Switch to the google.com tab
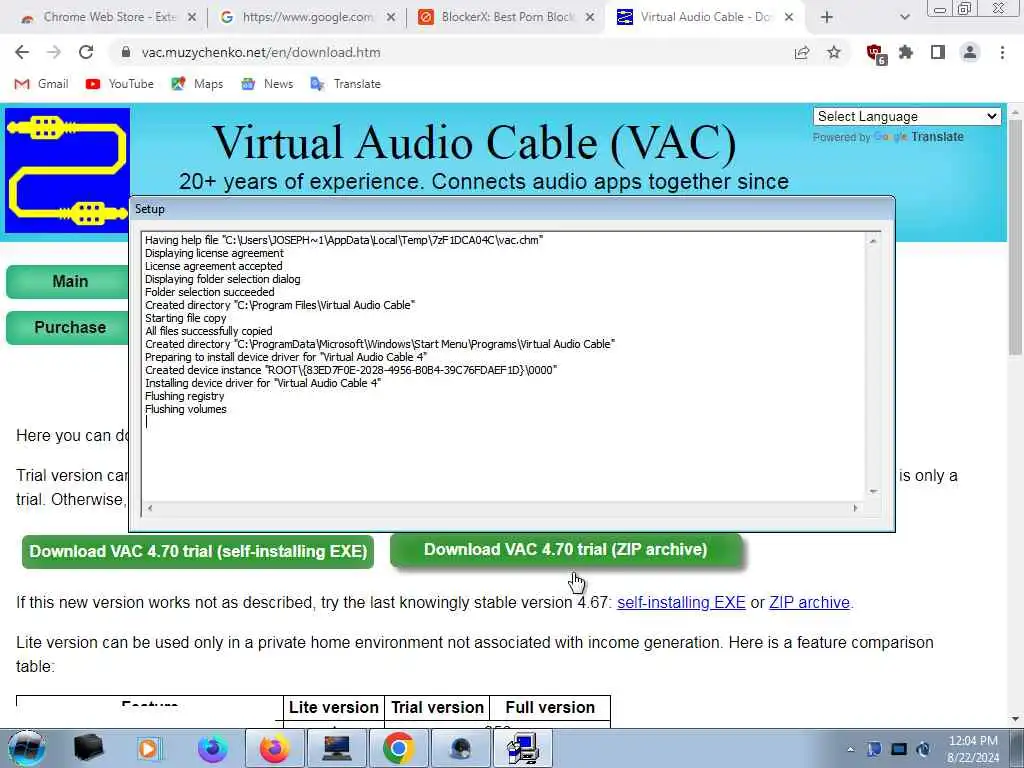 pyautogui.click(x=307, y=17)
